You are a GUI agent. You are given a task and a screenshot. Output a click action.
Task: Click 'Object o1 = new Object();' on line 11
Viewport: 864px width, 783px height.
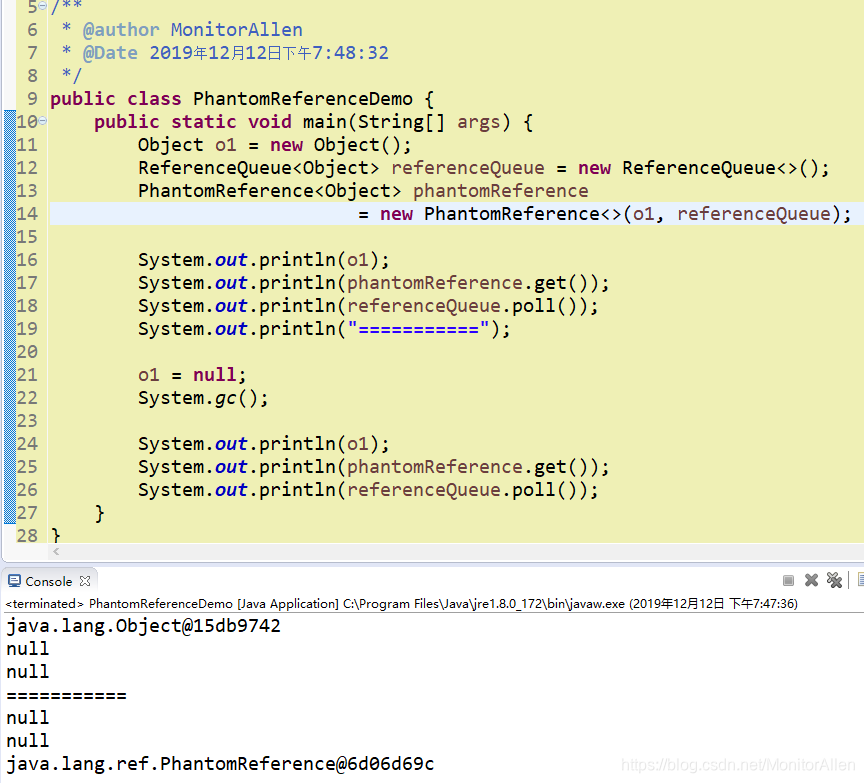[274, 145]
